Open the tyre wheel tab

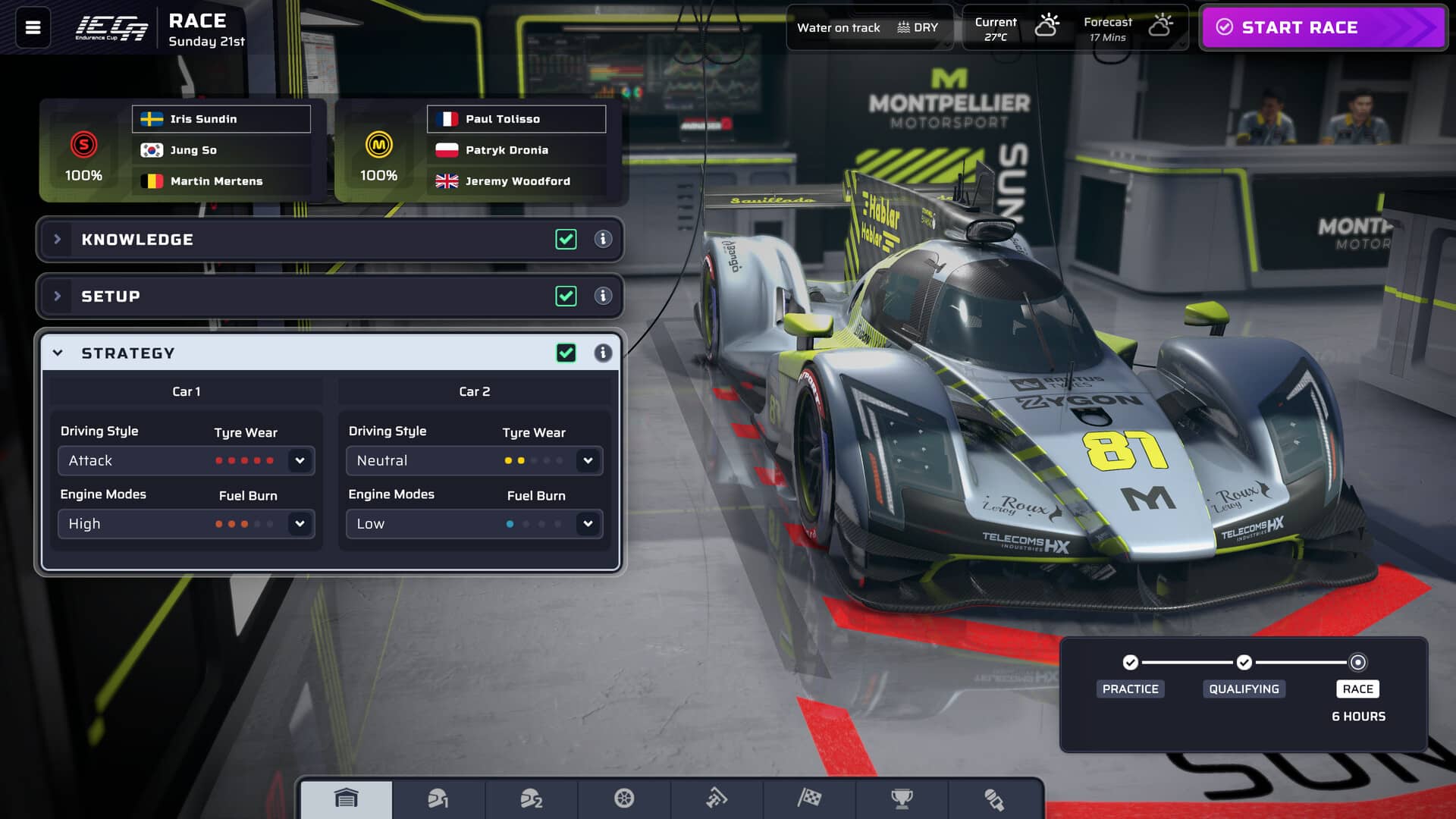point(624,799)
